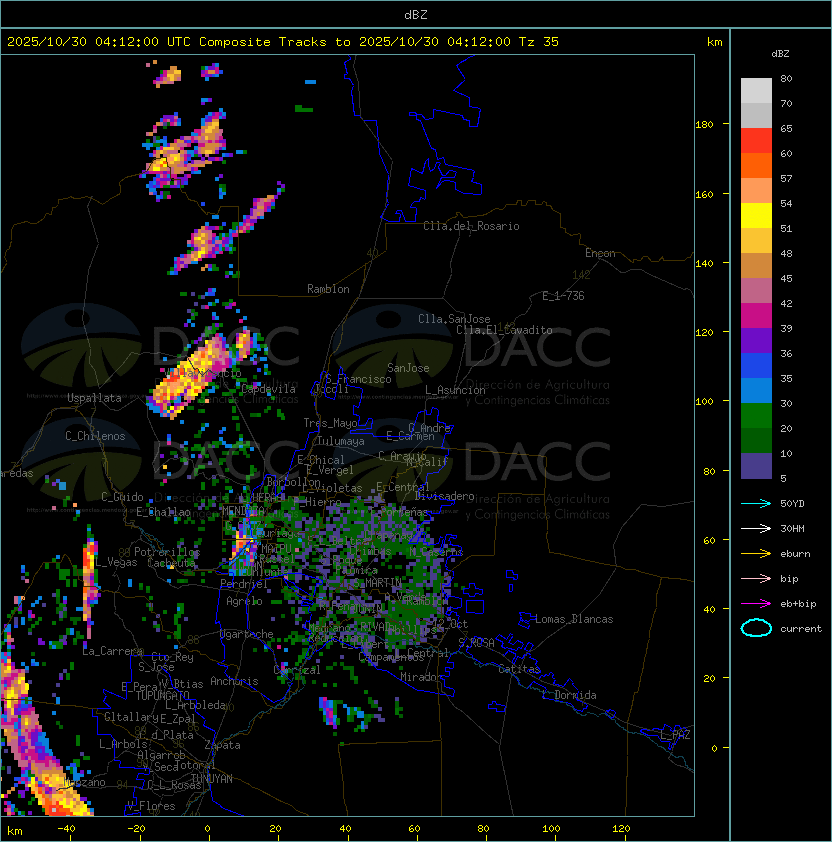This screenshot has width=832, height=842.
Task: Click the C_Guido map label
Action: point(122,497)
